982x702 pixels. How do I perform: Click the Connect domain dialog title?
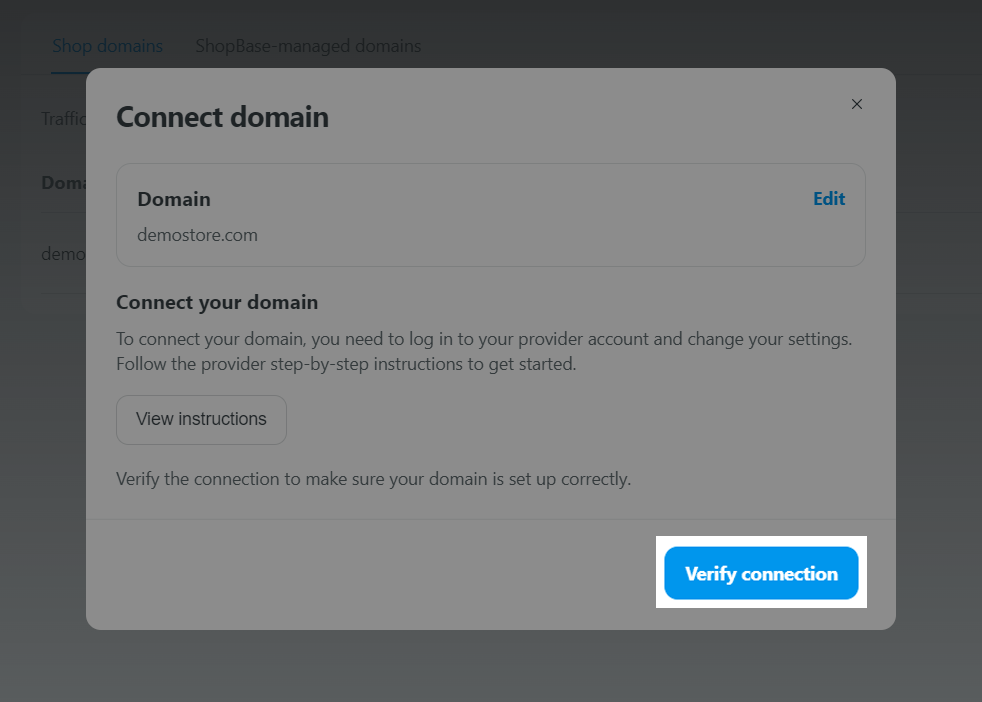222,117
